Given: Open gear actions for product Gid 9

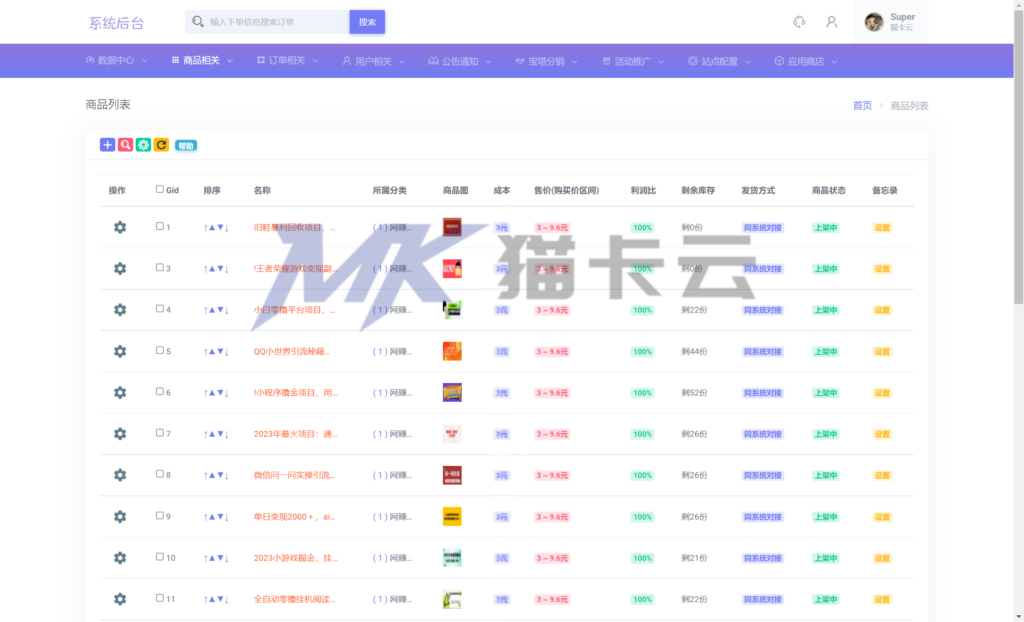Looking at the screenshot, I should pos(120,517).
